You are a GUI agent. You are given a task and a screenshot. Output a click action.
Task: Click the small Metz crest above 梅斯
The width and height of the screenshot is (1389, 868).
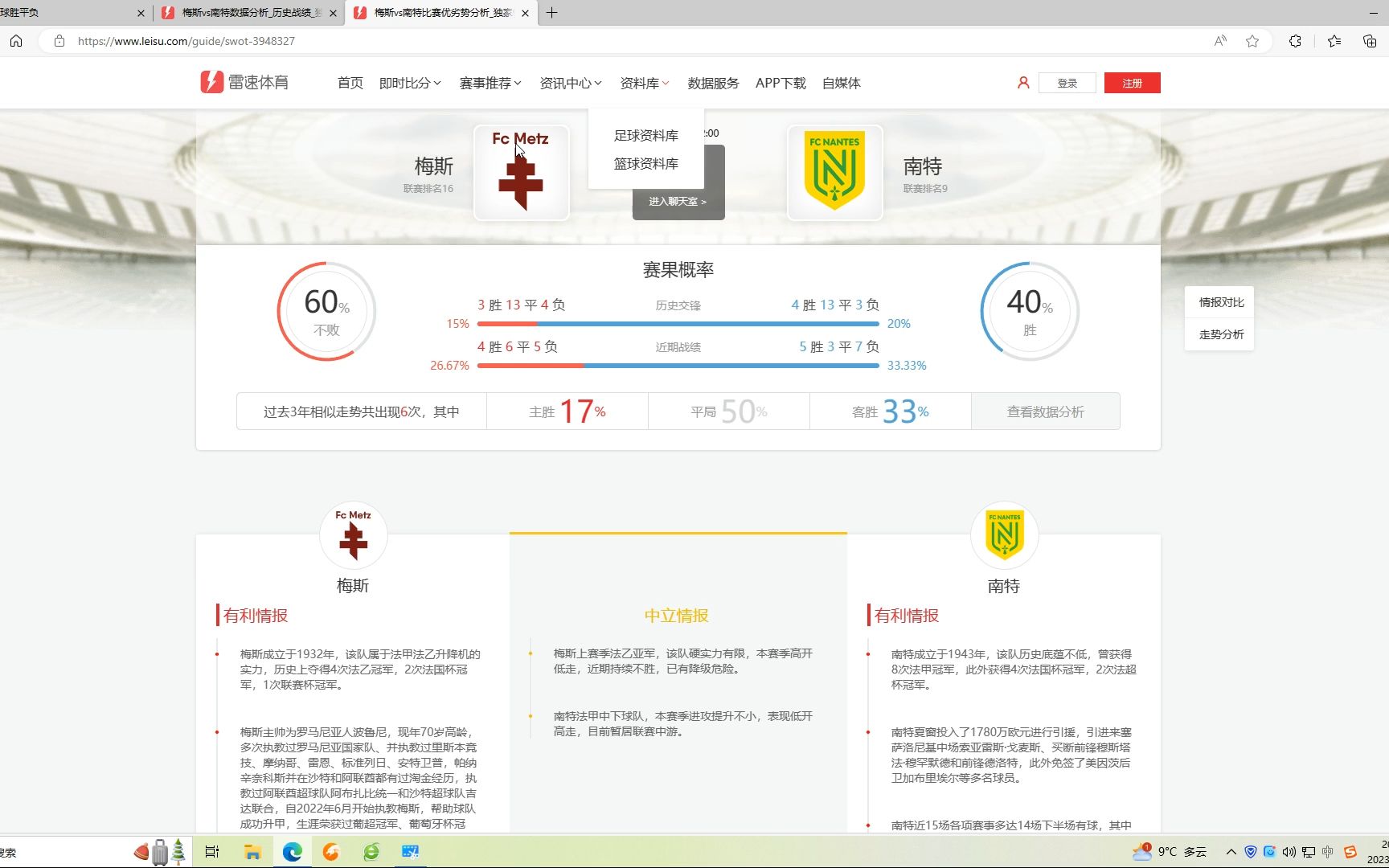354,535
